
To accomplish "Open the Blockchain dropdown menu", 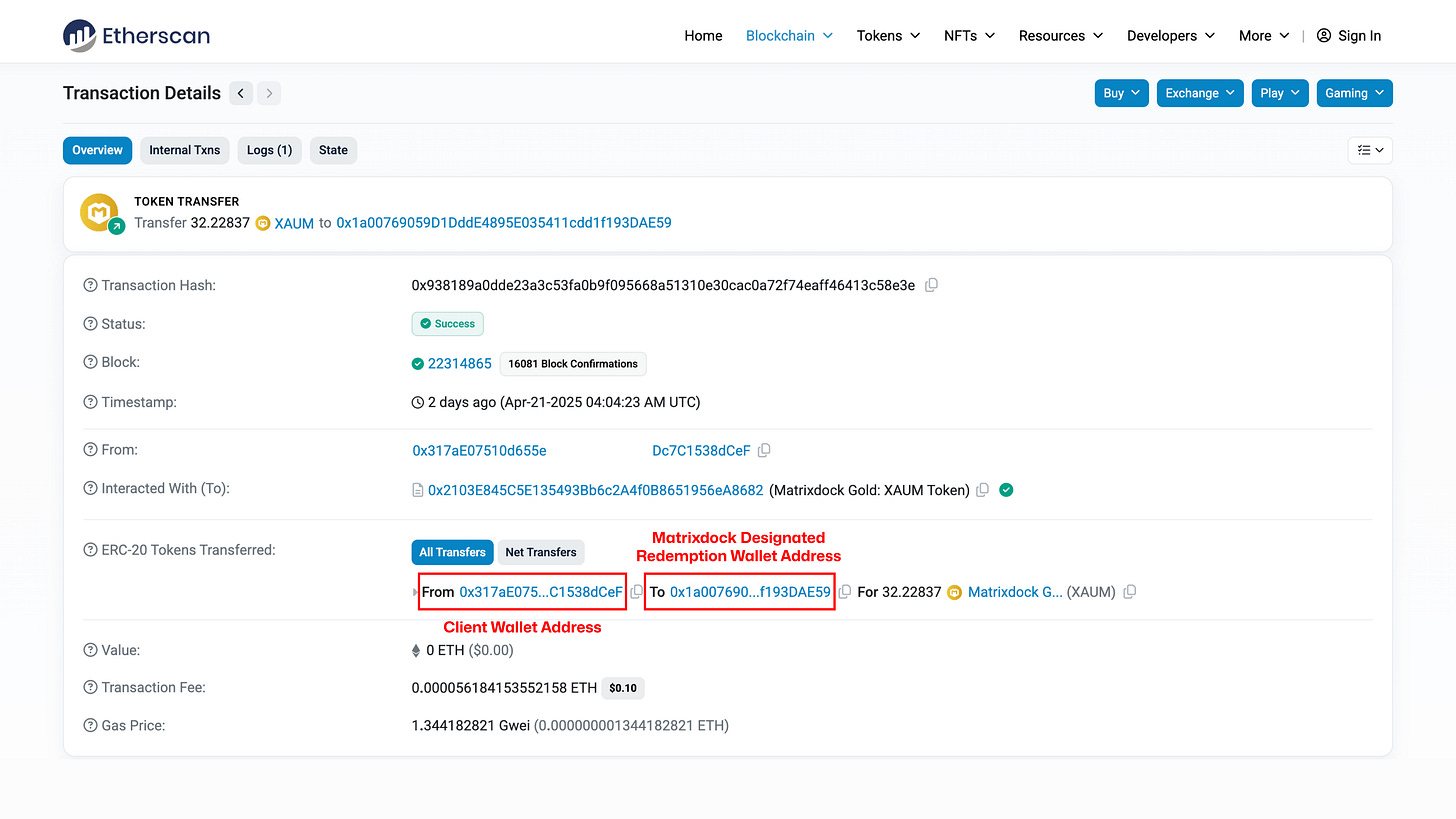I will 789,35.
